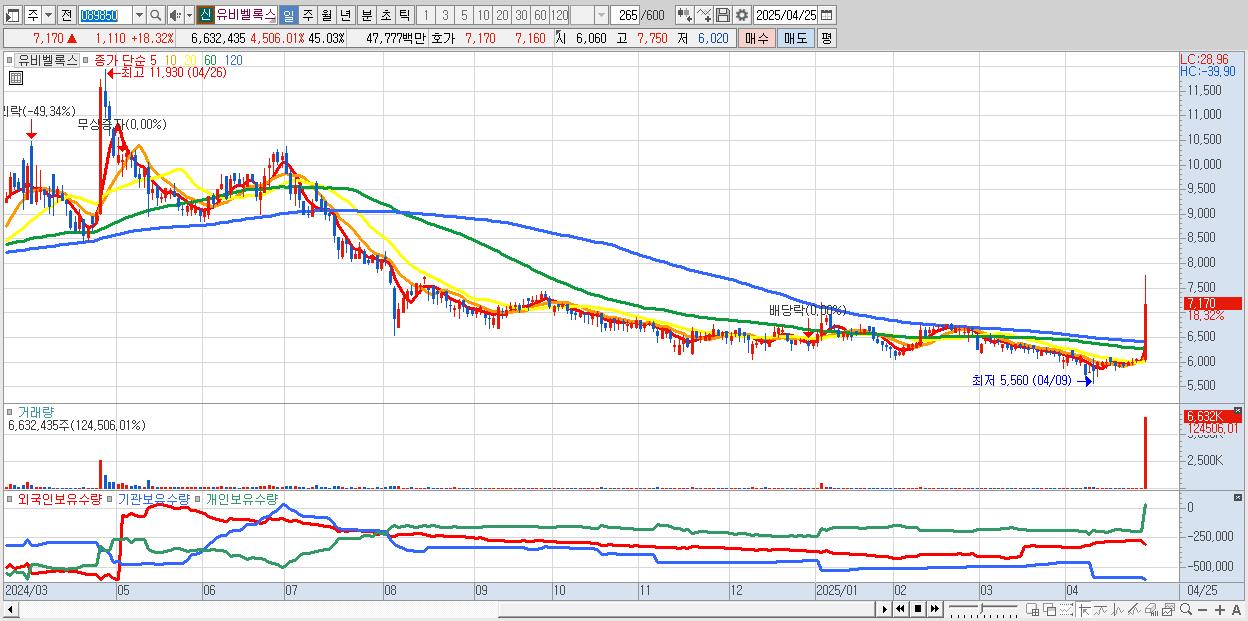
Task: Click the candle chart settings icon
Action: [685, 15]
